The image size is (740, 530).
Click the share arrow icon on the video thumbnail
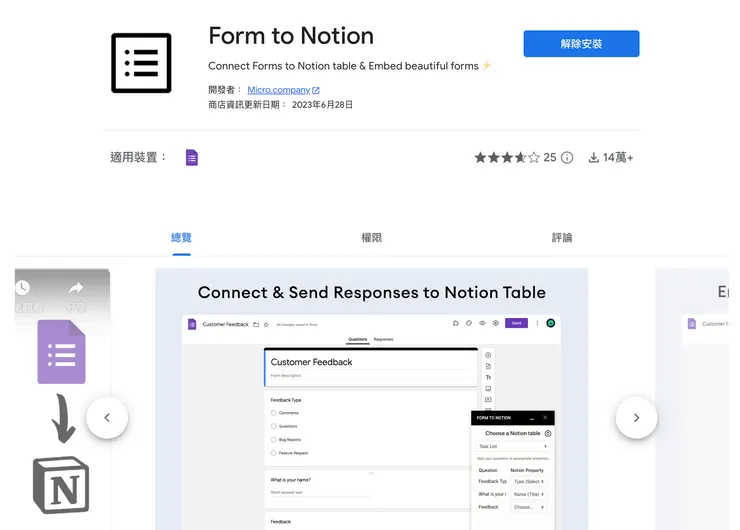click(x=76, y=287)
